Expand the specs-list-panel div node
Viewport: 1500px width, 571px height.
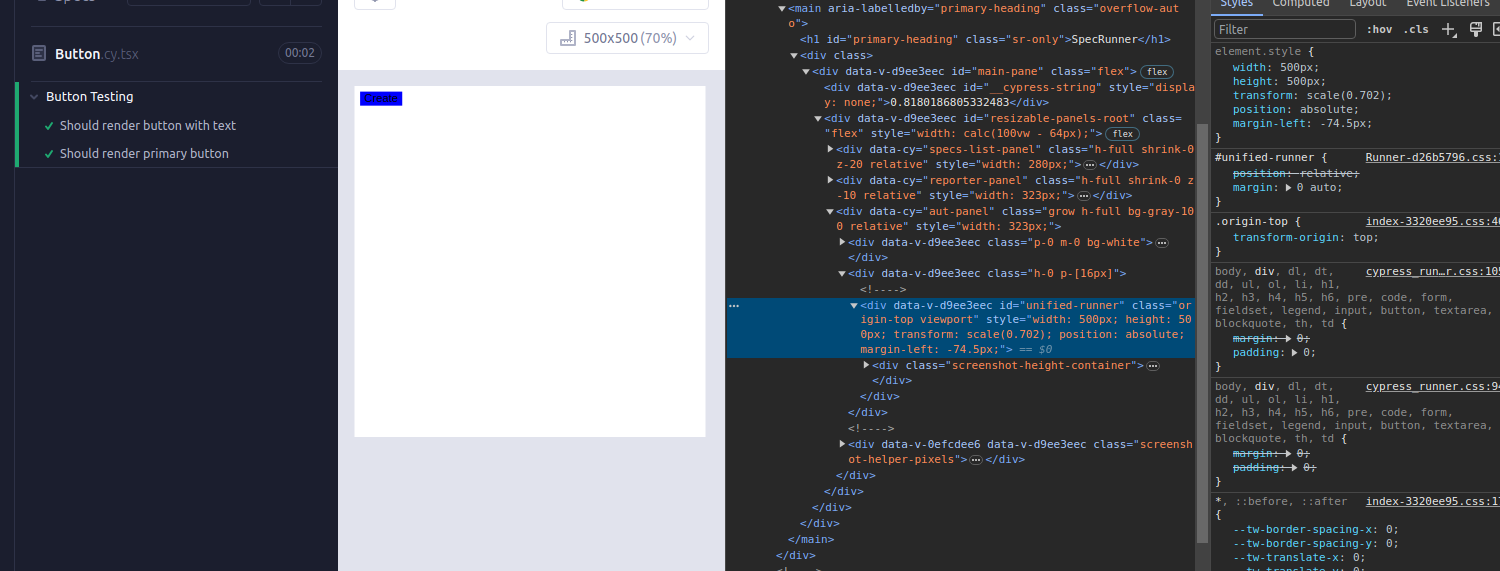click(831, 149)
